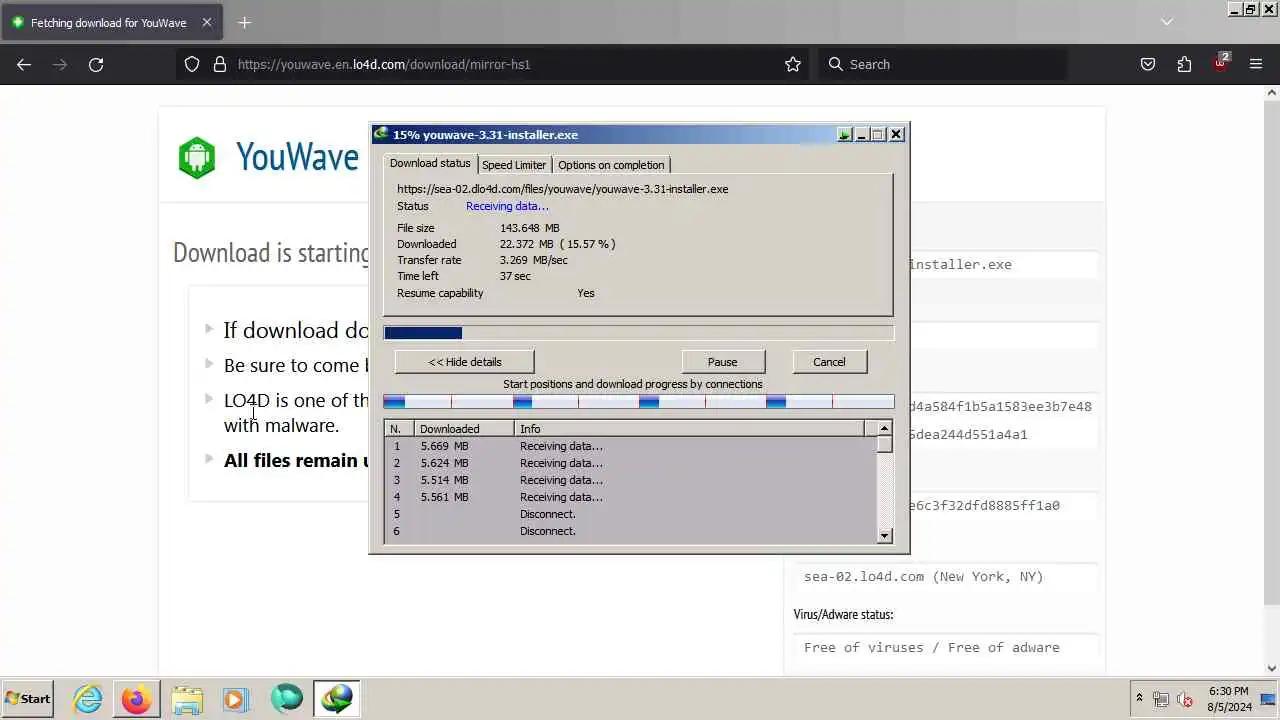The image size is (1280, 720).
Task: Click the N. column header
Action: [400, 429]
